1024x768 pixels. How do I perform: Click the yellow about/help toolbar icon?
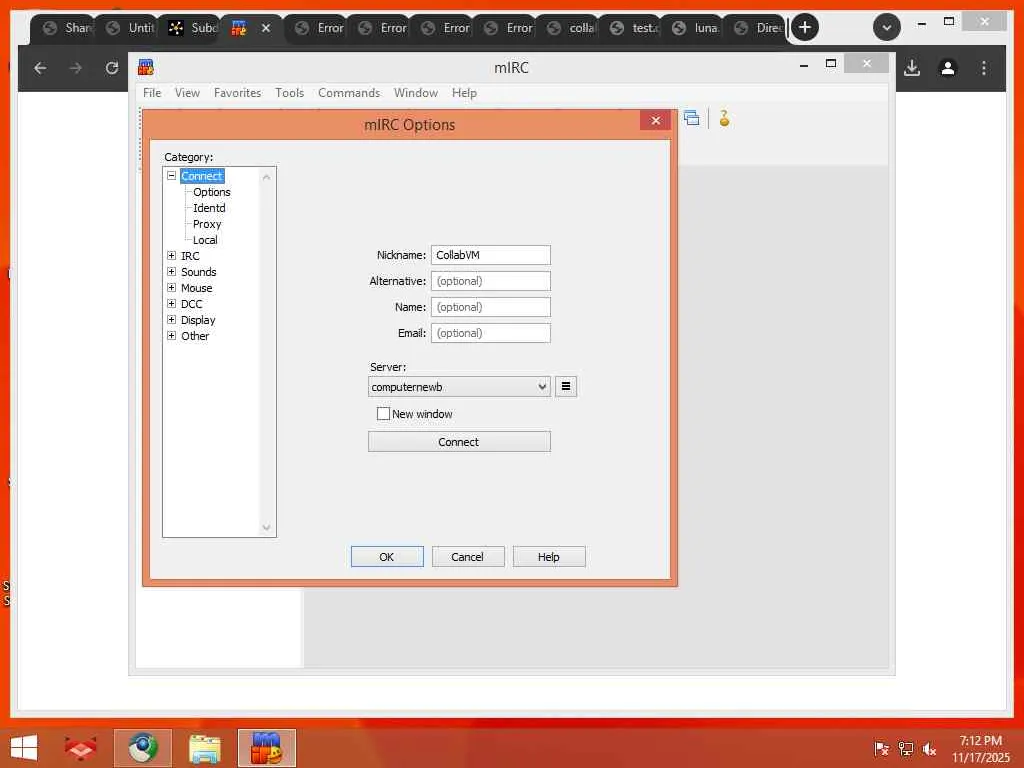(724, 118)
